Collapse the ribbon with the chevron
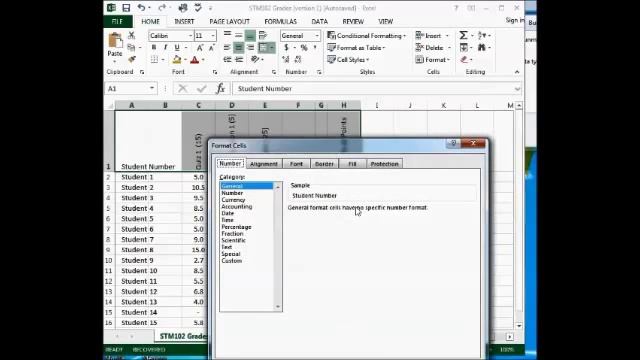640x360 pixels. tap(517, 72)
